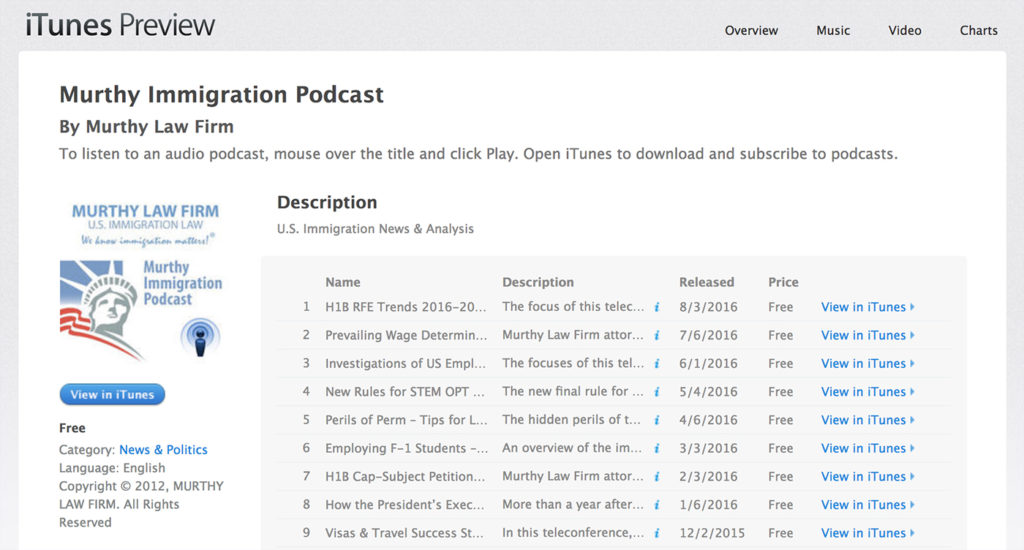
Task: Select episode title How the President's Exec…
Action: (405, 505)
